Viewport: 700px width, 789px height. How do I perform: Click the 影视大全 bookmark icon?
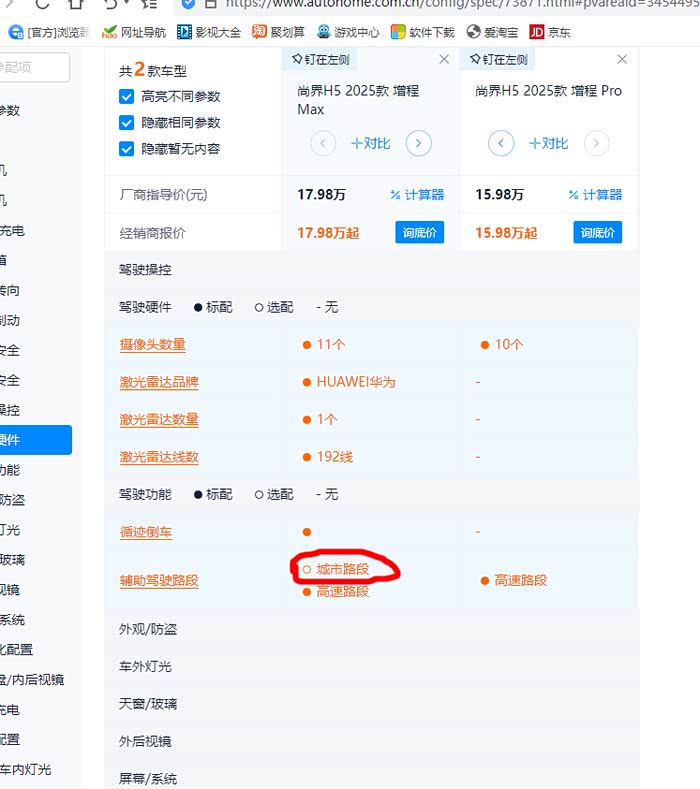[x=184, y=32]
